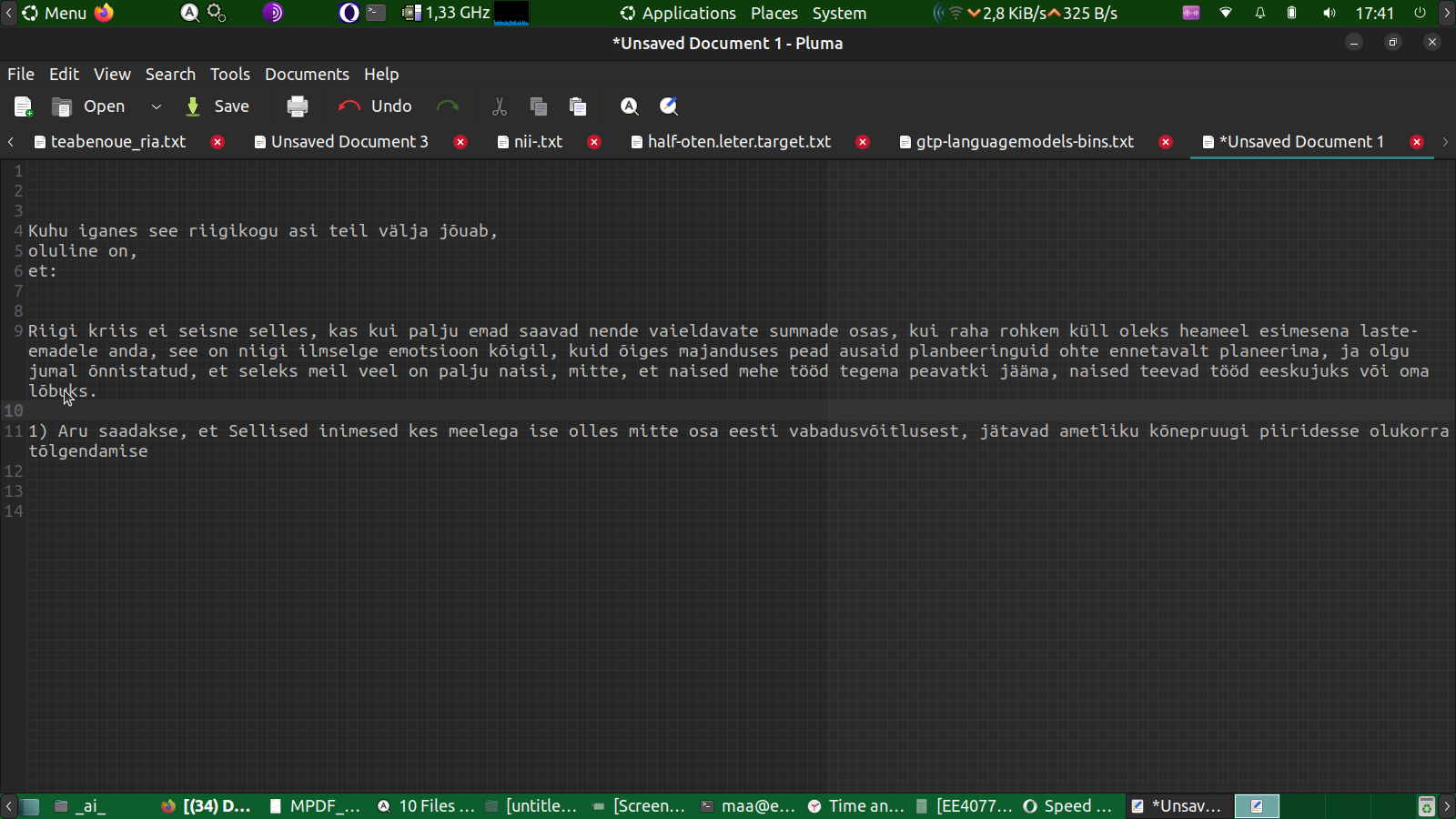Click the Save button
1456x819 pixels.
point(218,106)
